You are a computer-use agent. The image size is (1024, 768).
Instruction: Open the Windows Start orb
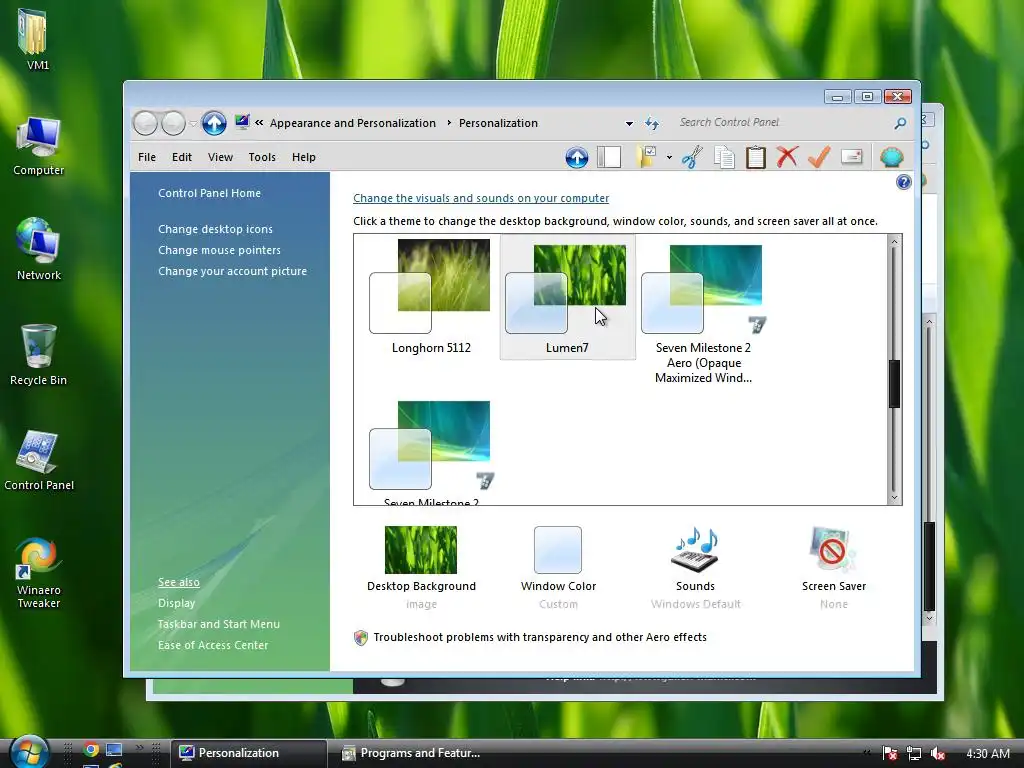(x=29, y=752)
